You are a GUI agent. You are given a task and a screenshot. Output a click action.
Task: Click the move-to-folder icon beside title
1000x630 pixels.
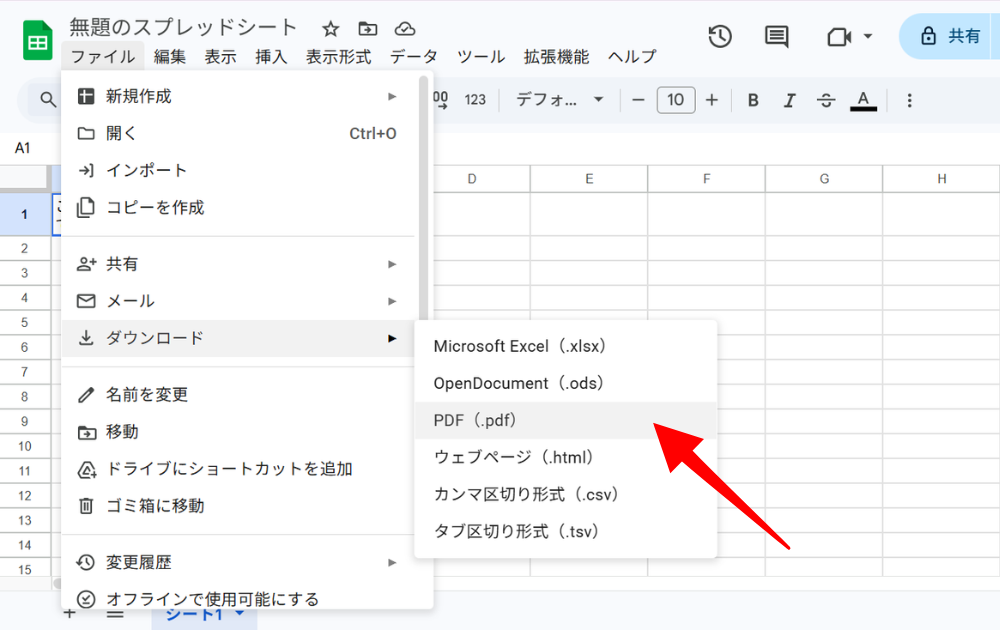tap(368, 28)
